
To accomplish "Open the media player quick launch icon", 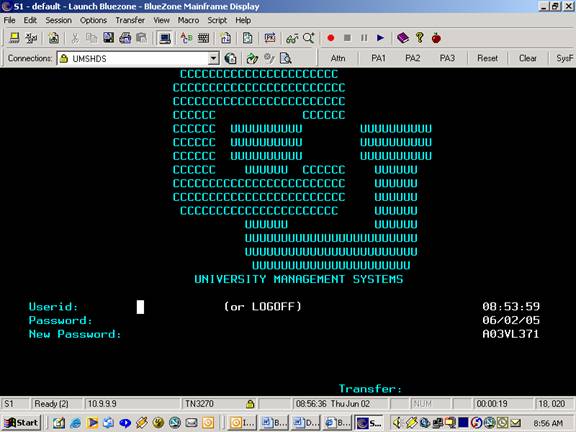I will 92,423.
